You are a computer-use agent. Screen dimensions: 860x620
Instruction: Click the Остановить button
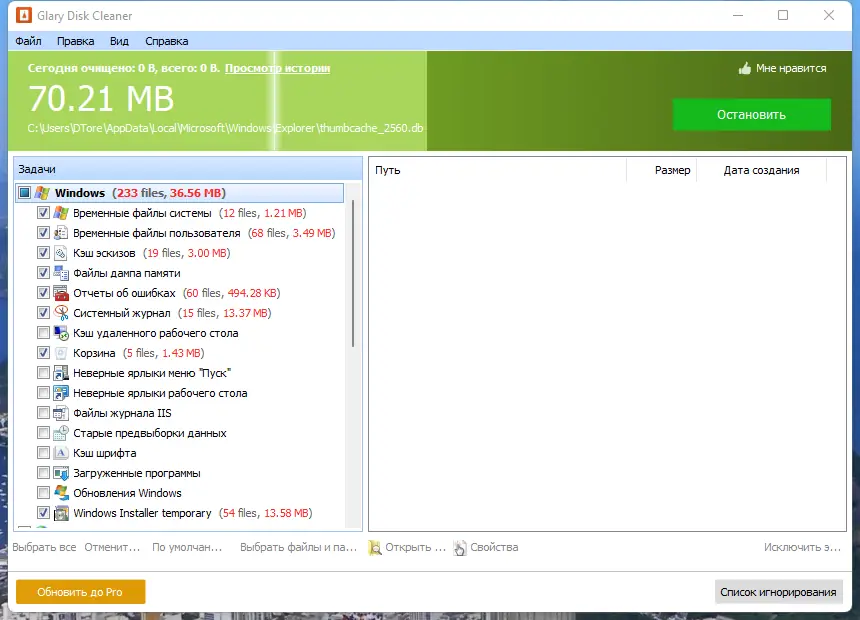click(751, 115)
